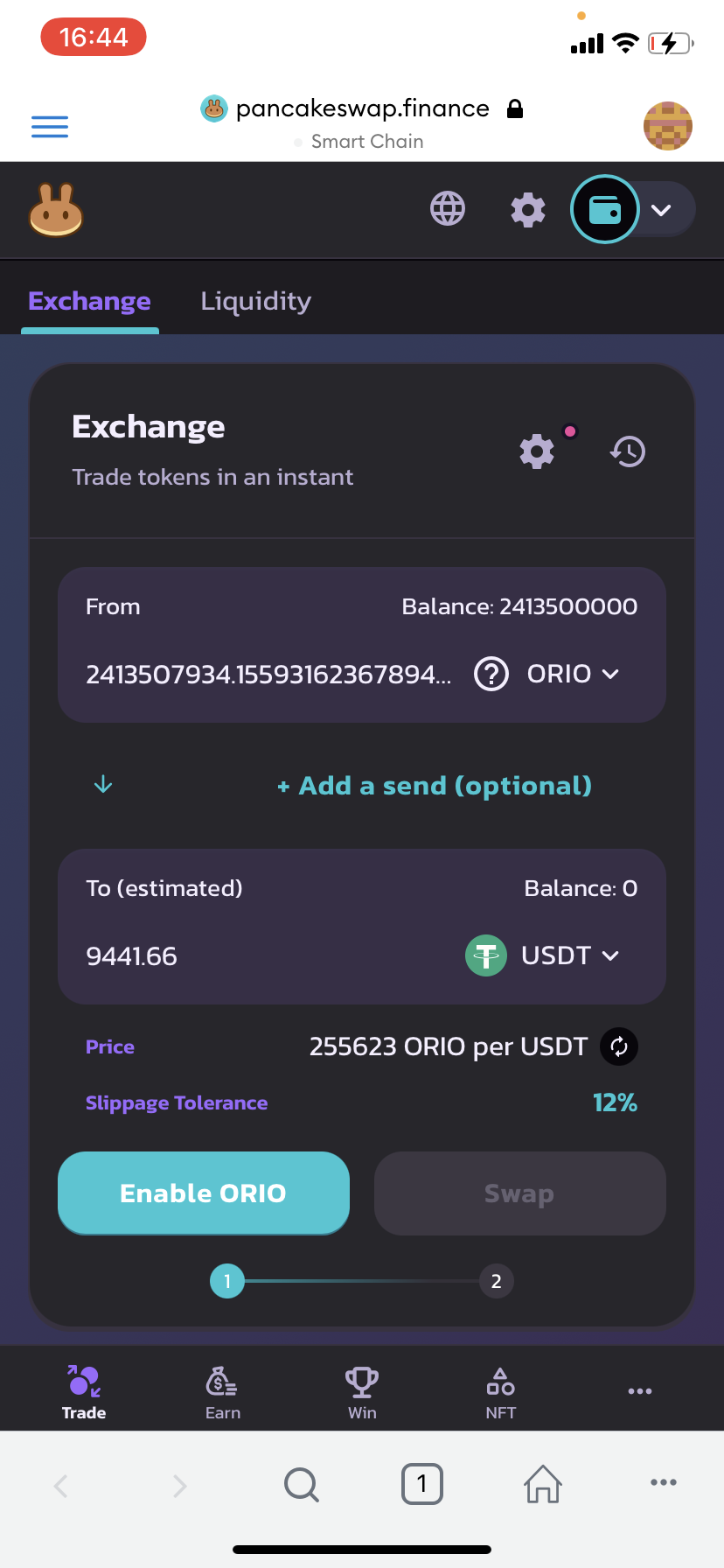Image resolution: width=724 pixels, height=1568 pixels.
Task: Open Exchange card settings gear
Action: click(x=537, y=451)
